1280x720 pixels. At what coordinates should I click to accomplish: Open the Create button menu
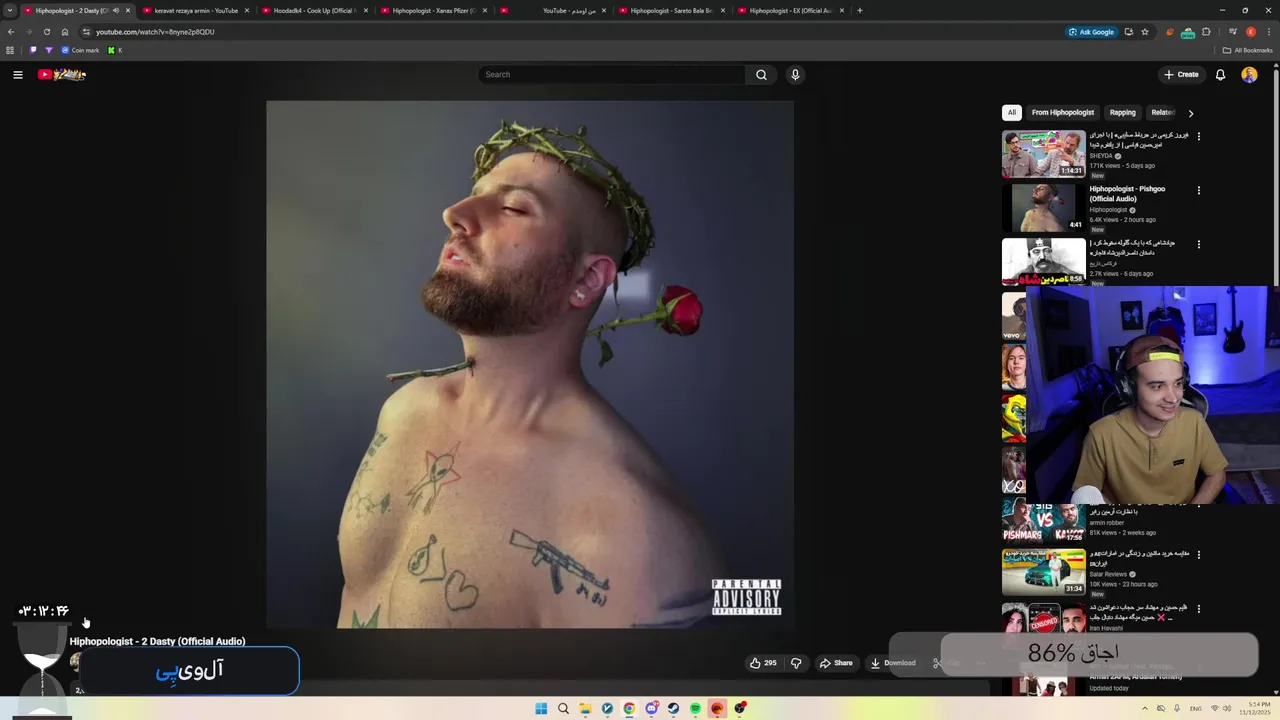coord(1181,74)
